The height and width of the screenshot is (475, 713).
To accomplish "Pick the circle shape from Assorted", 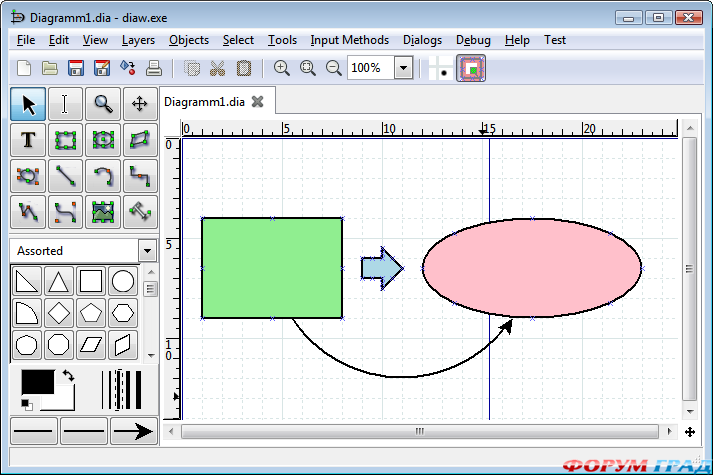I will point(123,281).
